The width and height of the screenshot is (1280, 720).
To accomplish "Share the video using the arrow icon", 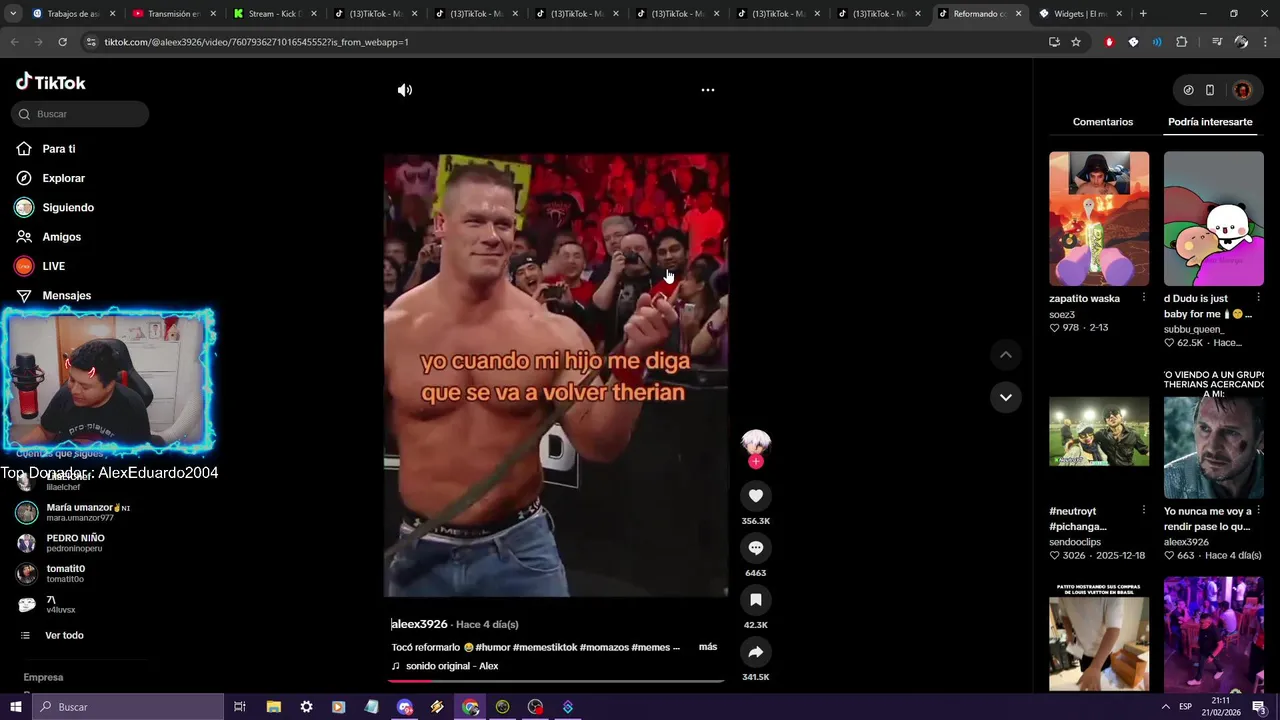I will point(756,652).
